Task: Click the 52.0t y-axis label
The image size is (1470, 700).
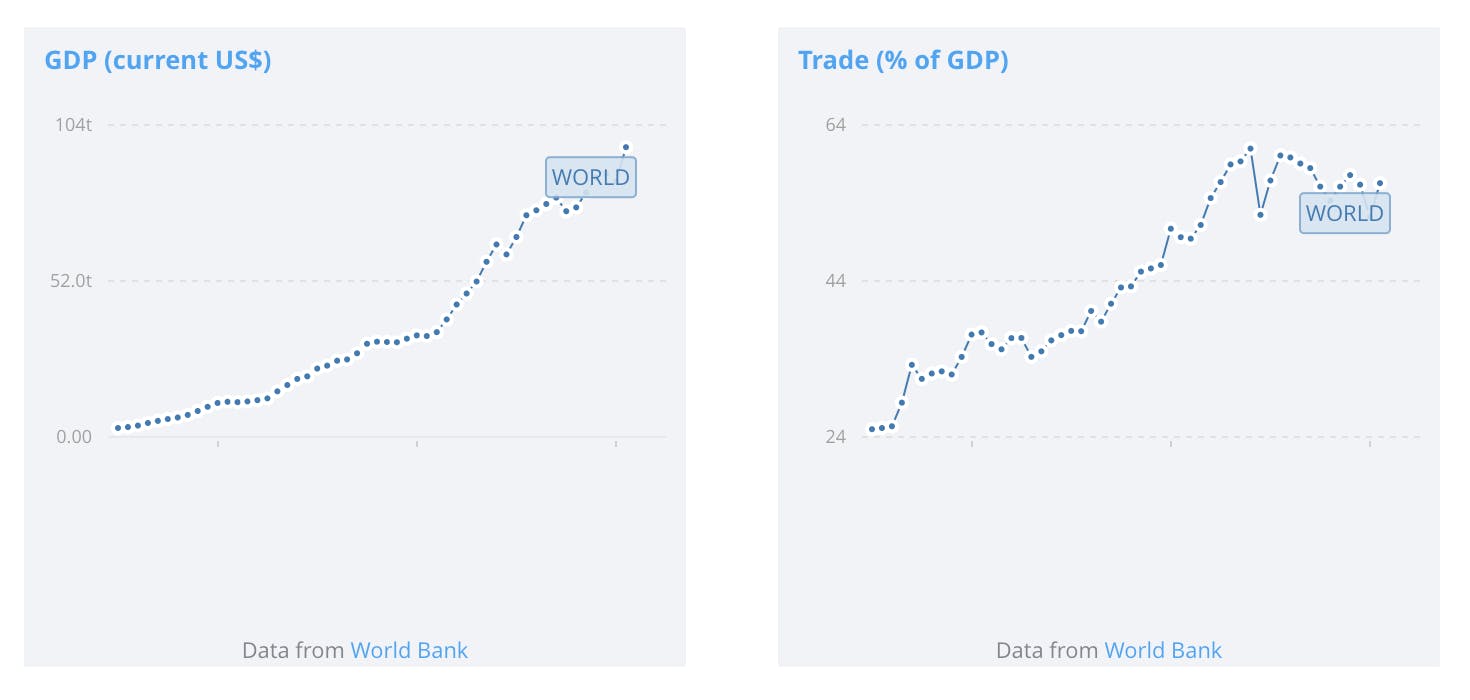Action: (x=72, y=281)
